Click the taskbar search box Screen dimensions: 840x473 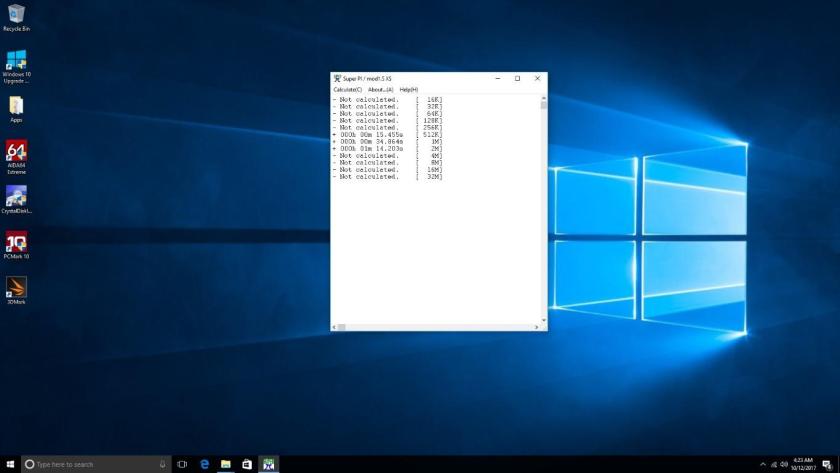click(x=96, y=464)
